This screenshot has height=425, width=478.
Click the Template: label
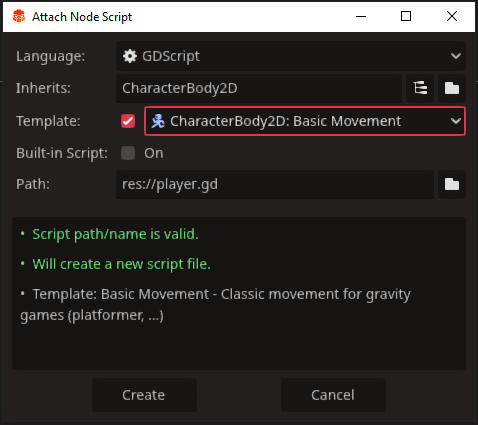(48, 121)
